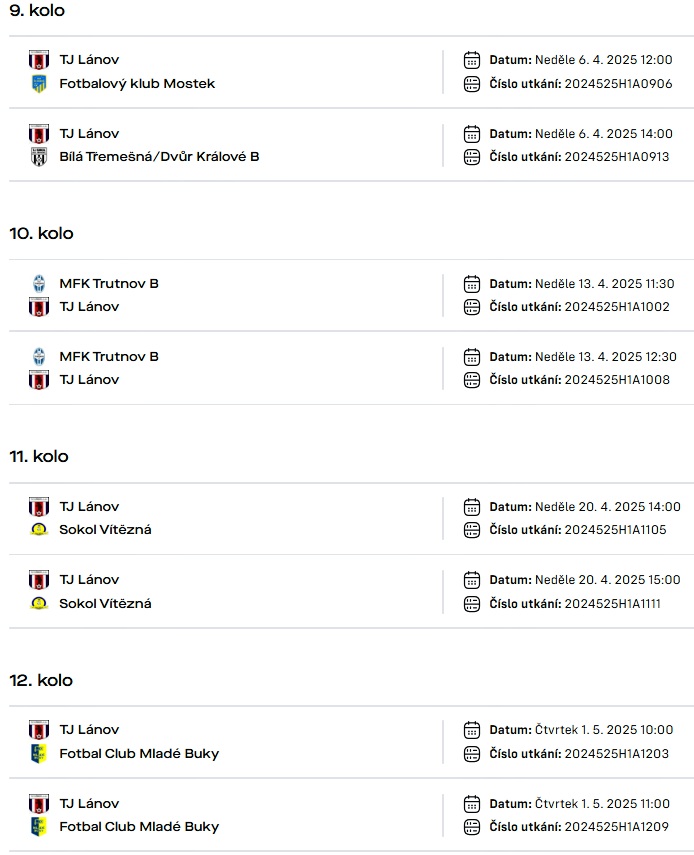Image resolution: width=694 pixels, height=855 pixels.
Task: Open Fotbal Club Mladé Buky link, 11:00 match
Action: [x=139, y=827]
